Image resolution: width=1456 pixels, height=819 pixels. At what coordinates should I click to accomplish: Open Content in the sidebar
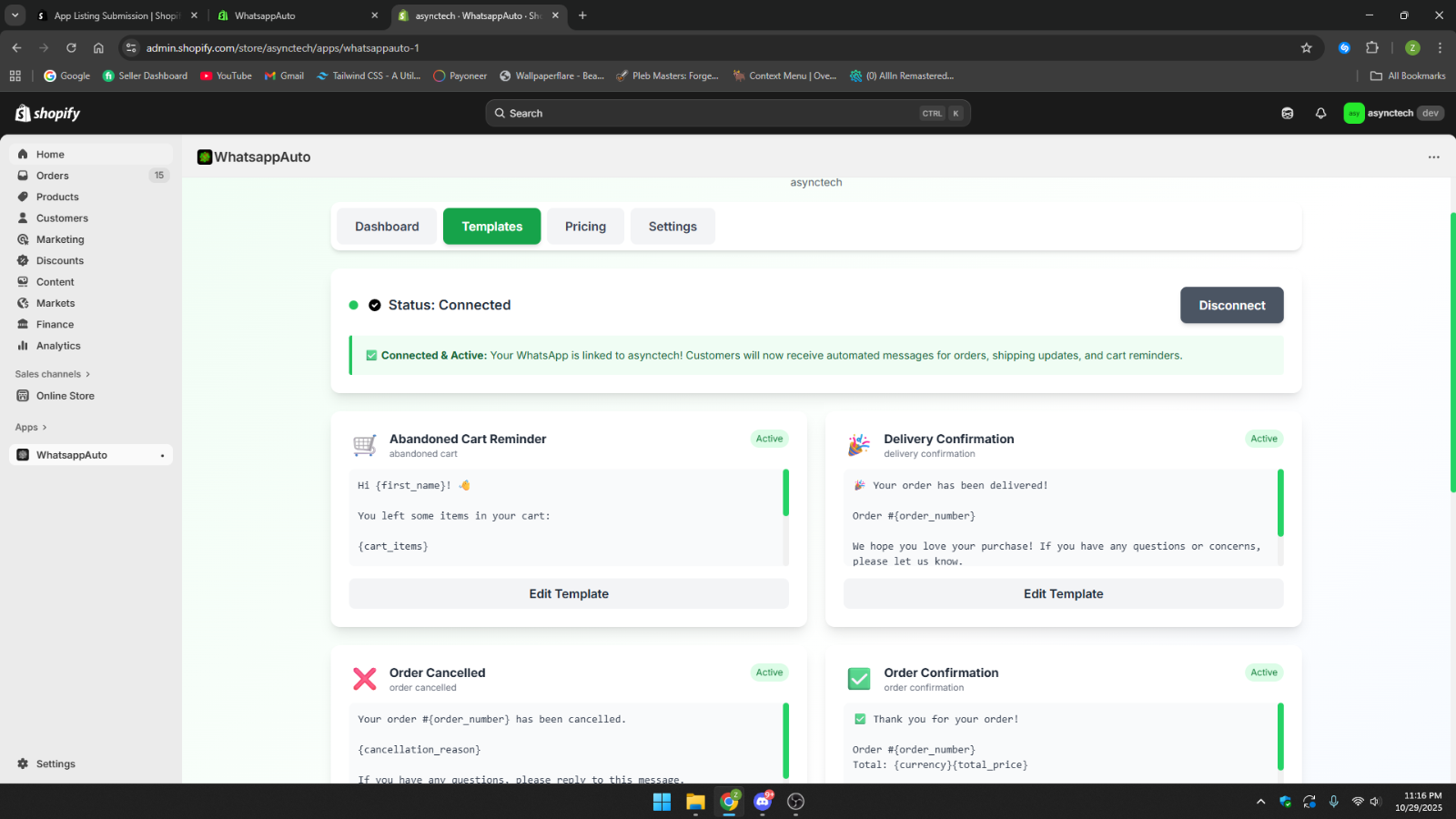(91, 282)
